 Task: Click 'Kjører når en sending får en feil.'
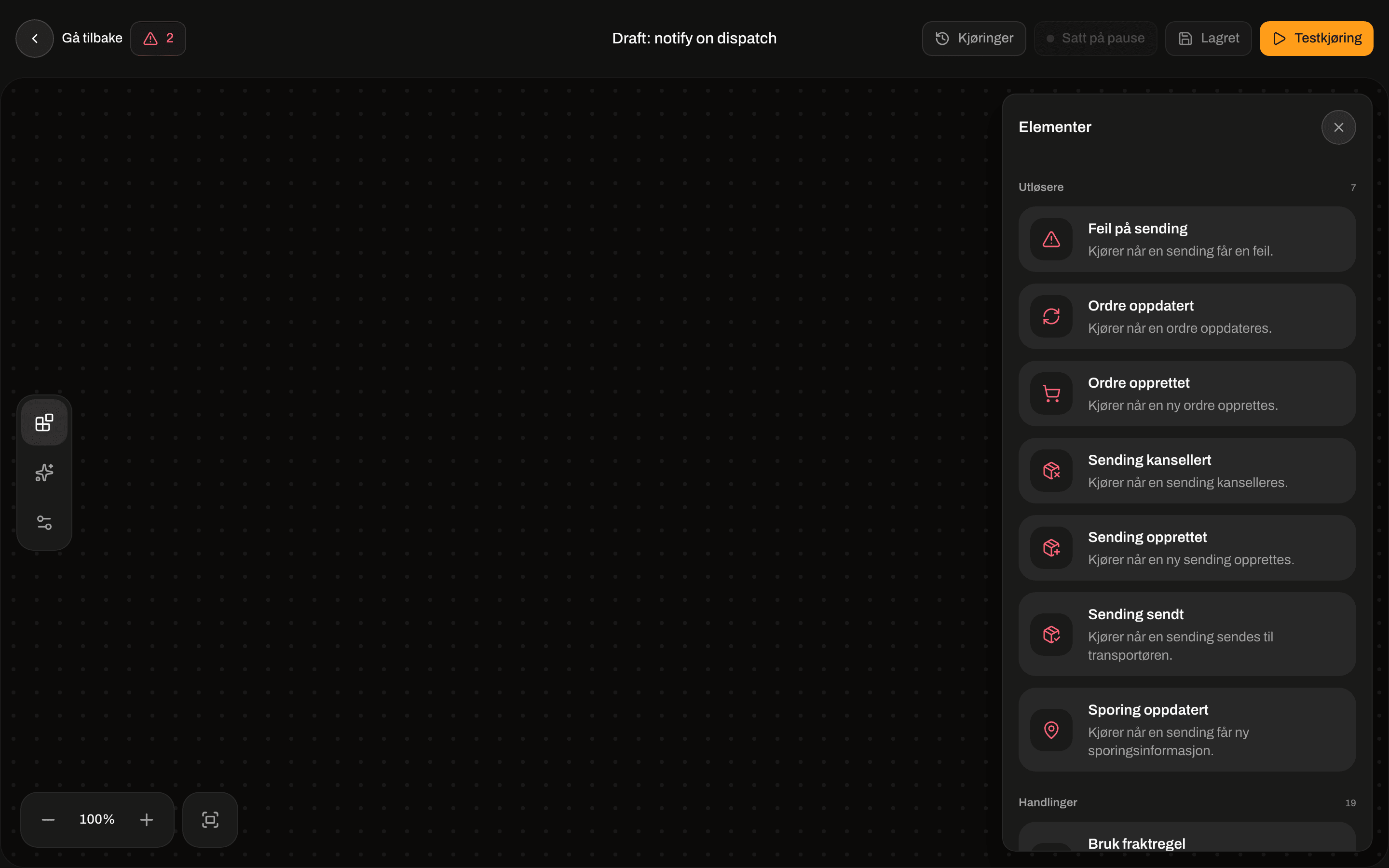tap(1180, 251)
